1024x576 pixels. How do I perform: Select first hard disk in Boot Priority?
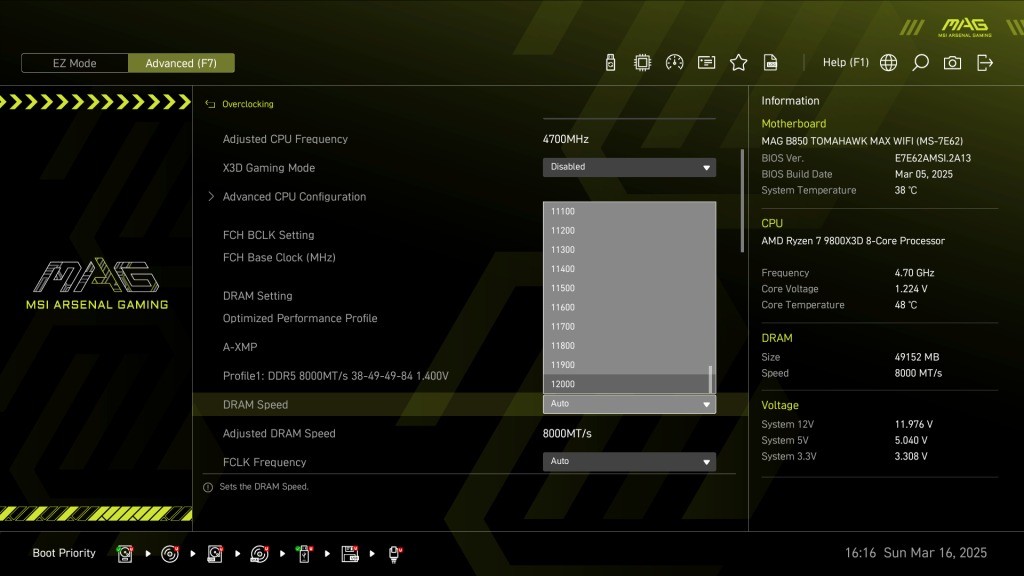(x=125, y=553)
